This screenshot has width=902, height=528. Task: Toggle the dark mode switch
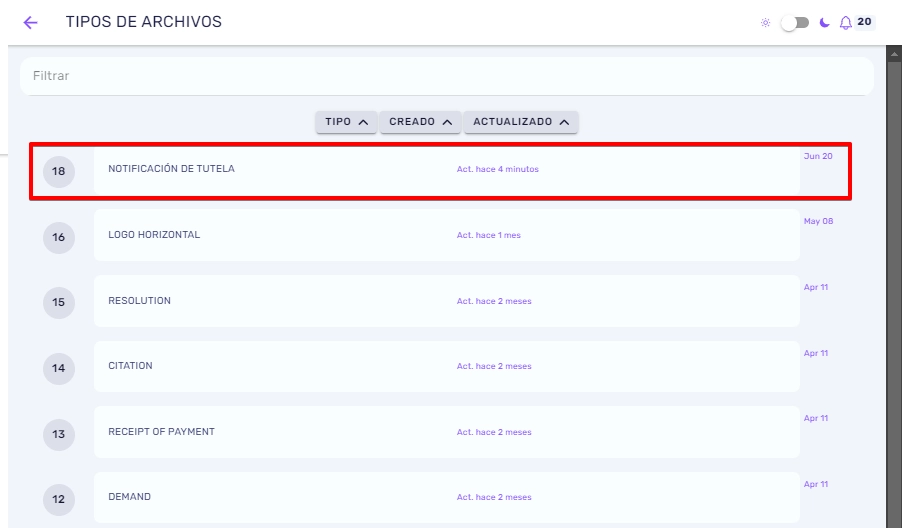(795, 22)
